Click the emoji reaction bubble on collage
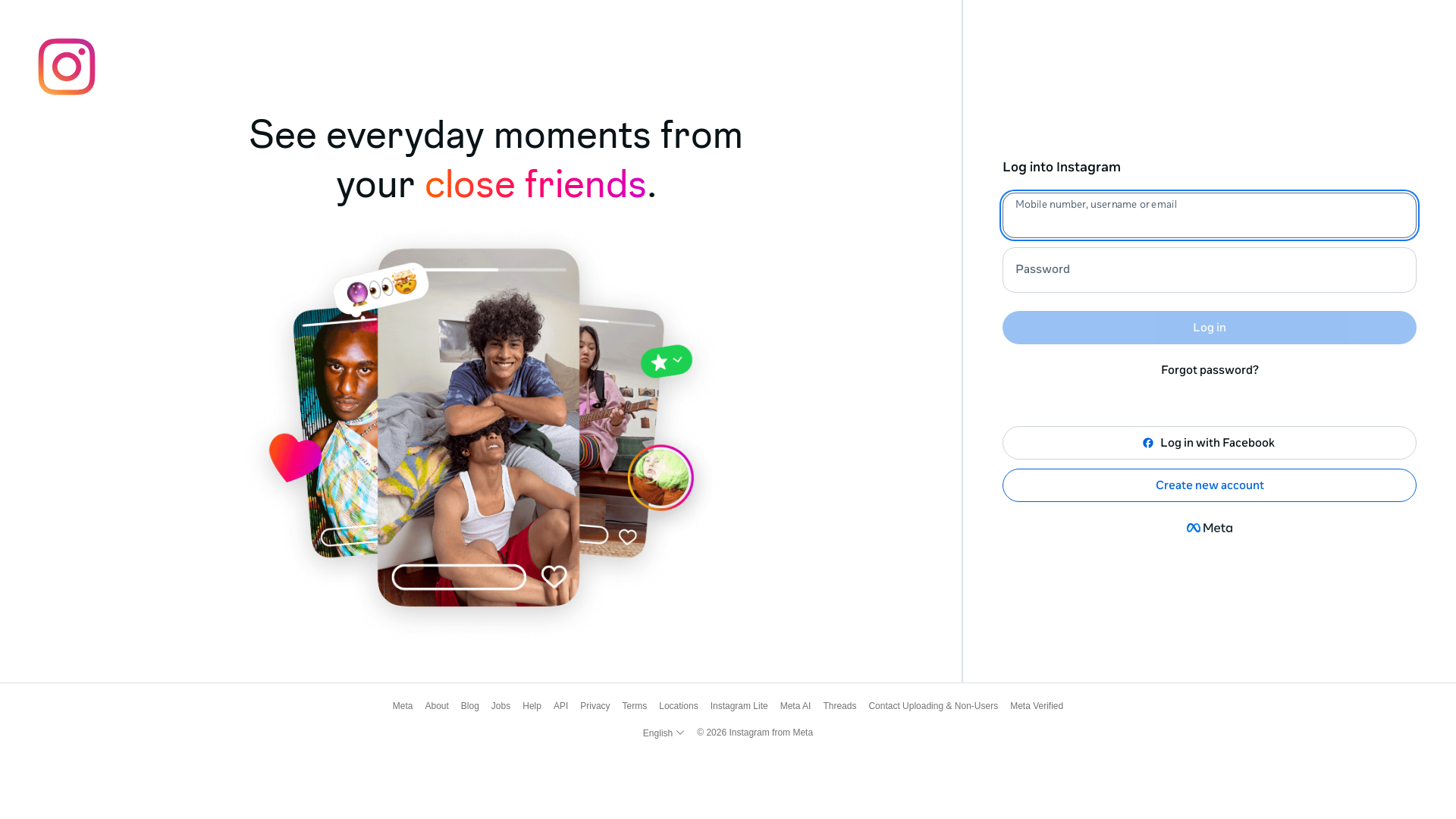The image size is (1456, 819). coord(381,287)
